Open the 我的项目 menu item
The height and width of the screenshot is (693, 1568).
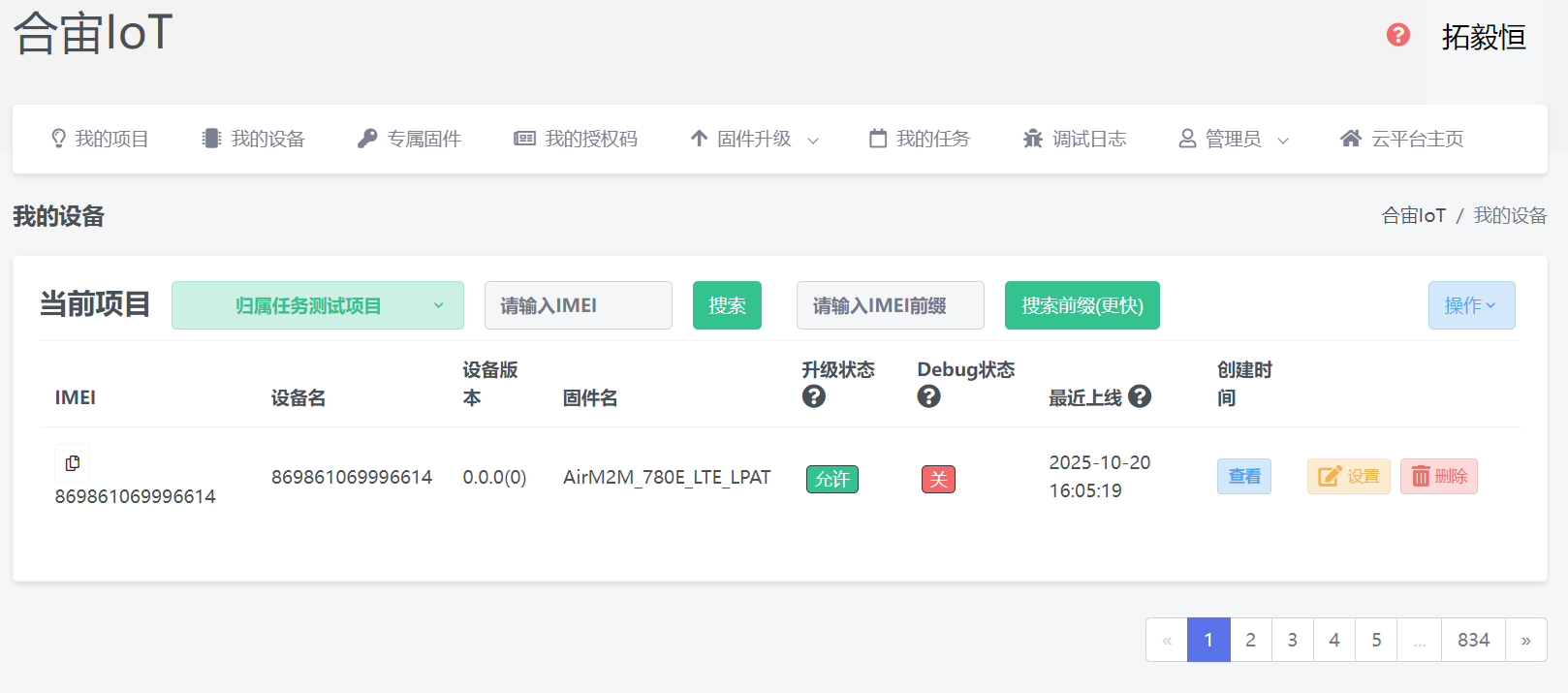(100, 139)
